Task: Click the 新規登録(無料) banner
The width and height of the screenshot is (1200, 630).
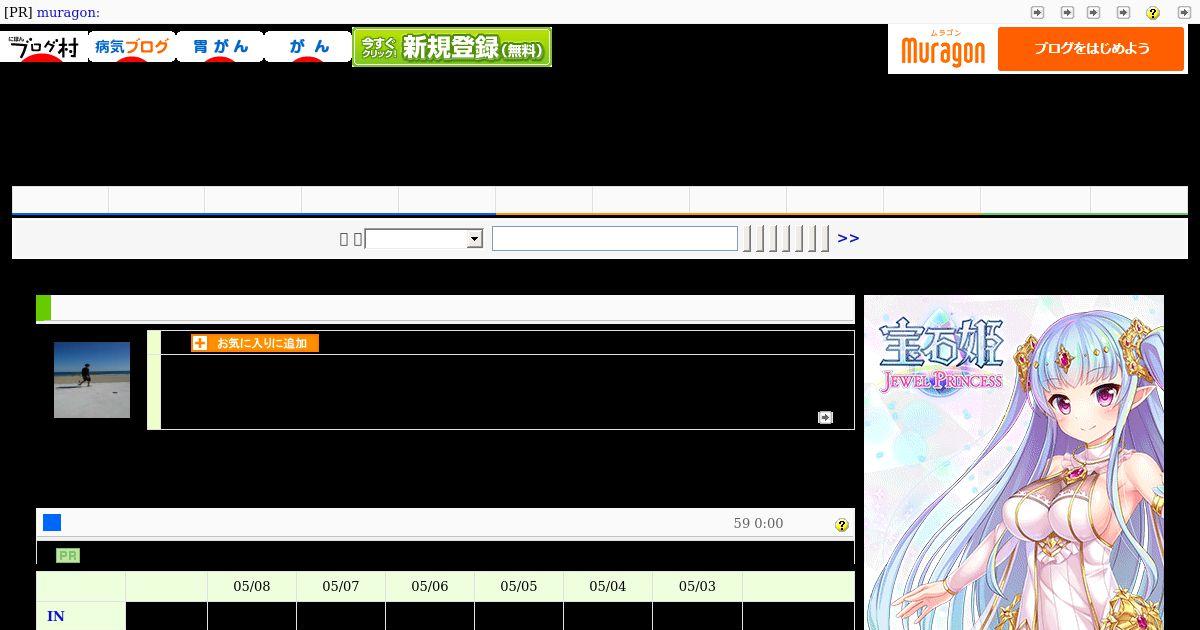Action: pyautogui.click(x=452, y=47)
